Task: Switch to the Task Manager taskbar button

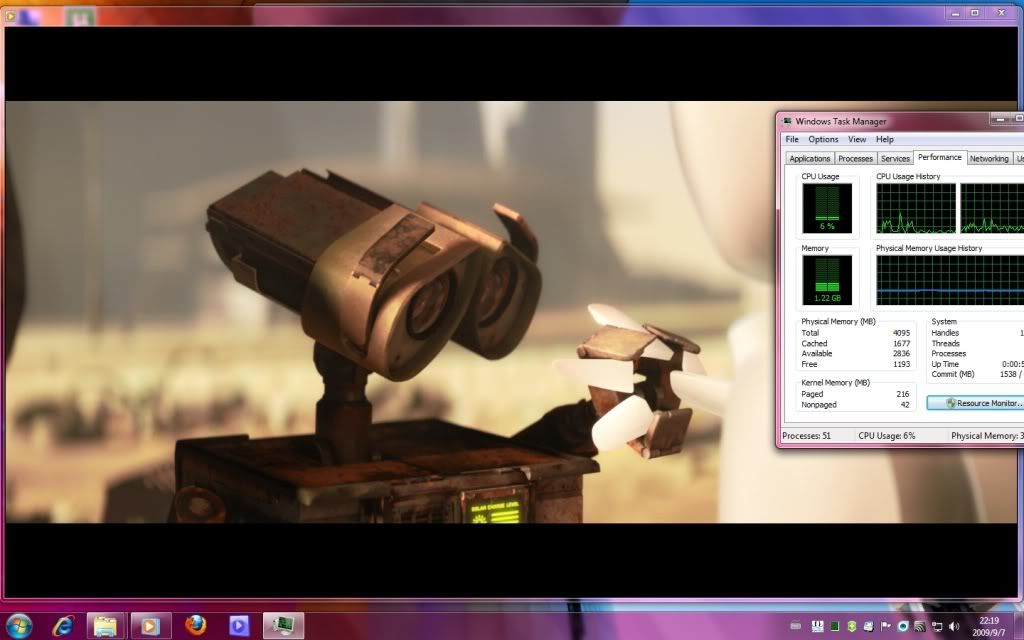Action: (283, 626)
